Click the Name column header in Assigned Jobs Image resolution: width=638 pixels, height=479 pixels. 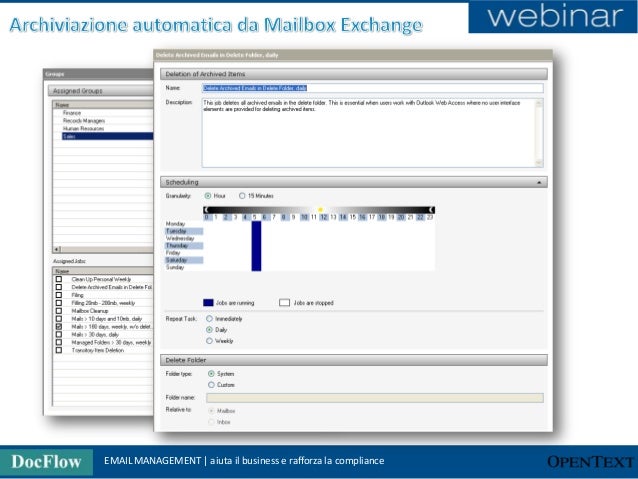click(103, 271)
